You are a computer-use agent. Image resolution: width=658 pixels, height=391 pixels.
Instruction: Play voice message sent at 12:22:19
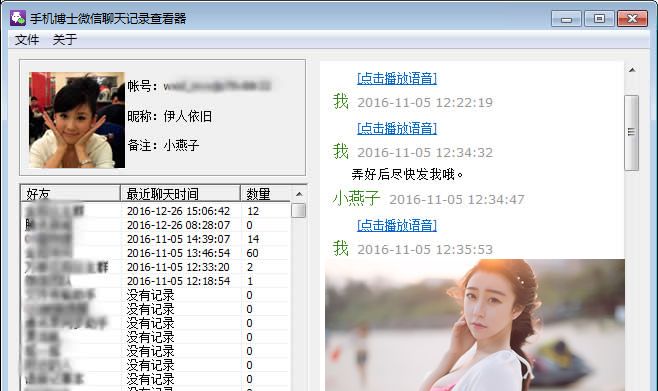pyautogui.click(x=397, y=128)
